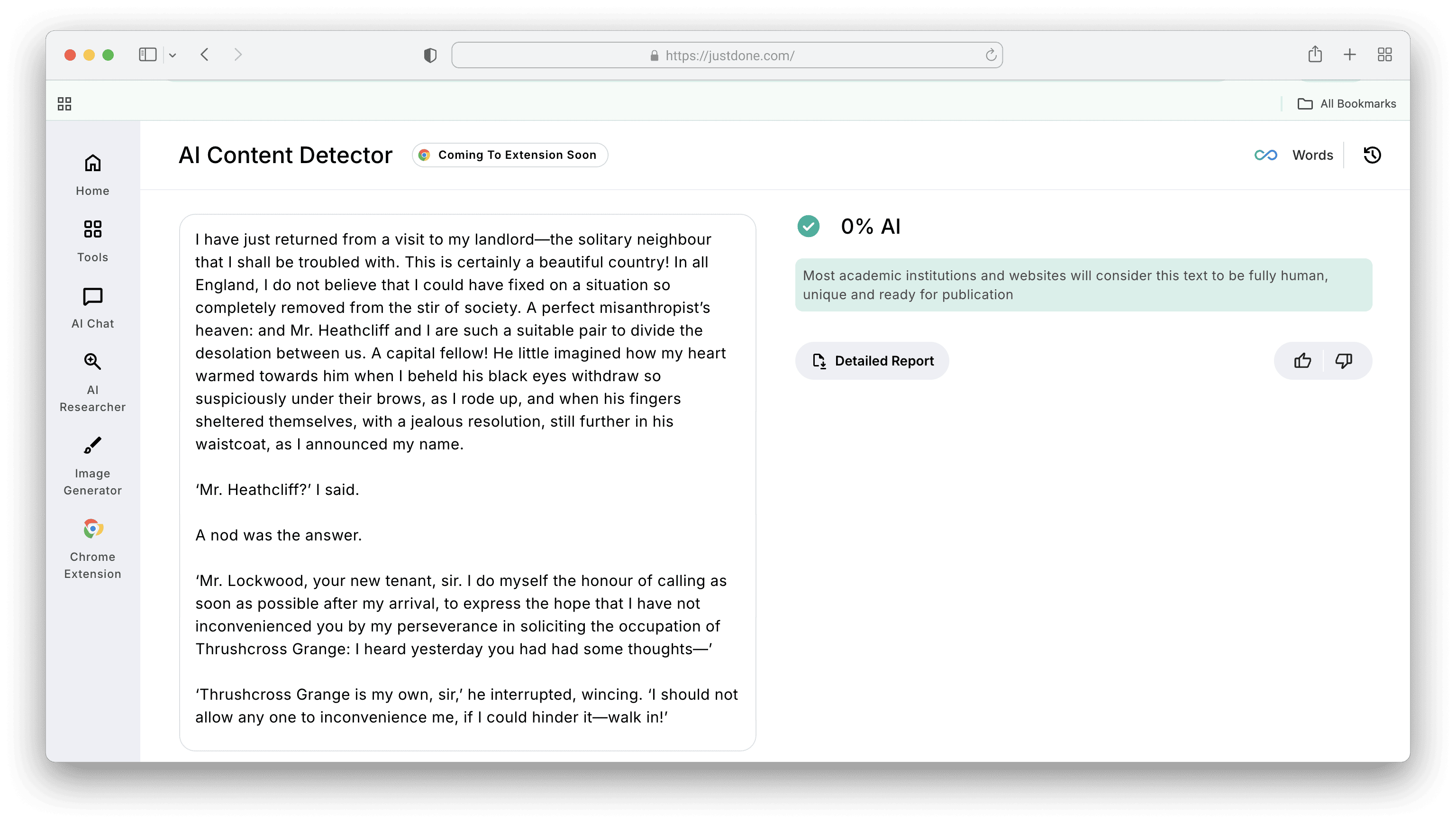Show the tab overview grid
Screen dimensions: 1456x823
1384,55
